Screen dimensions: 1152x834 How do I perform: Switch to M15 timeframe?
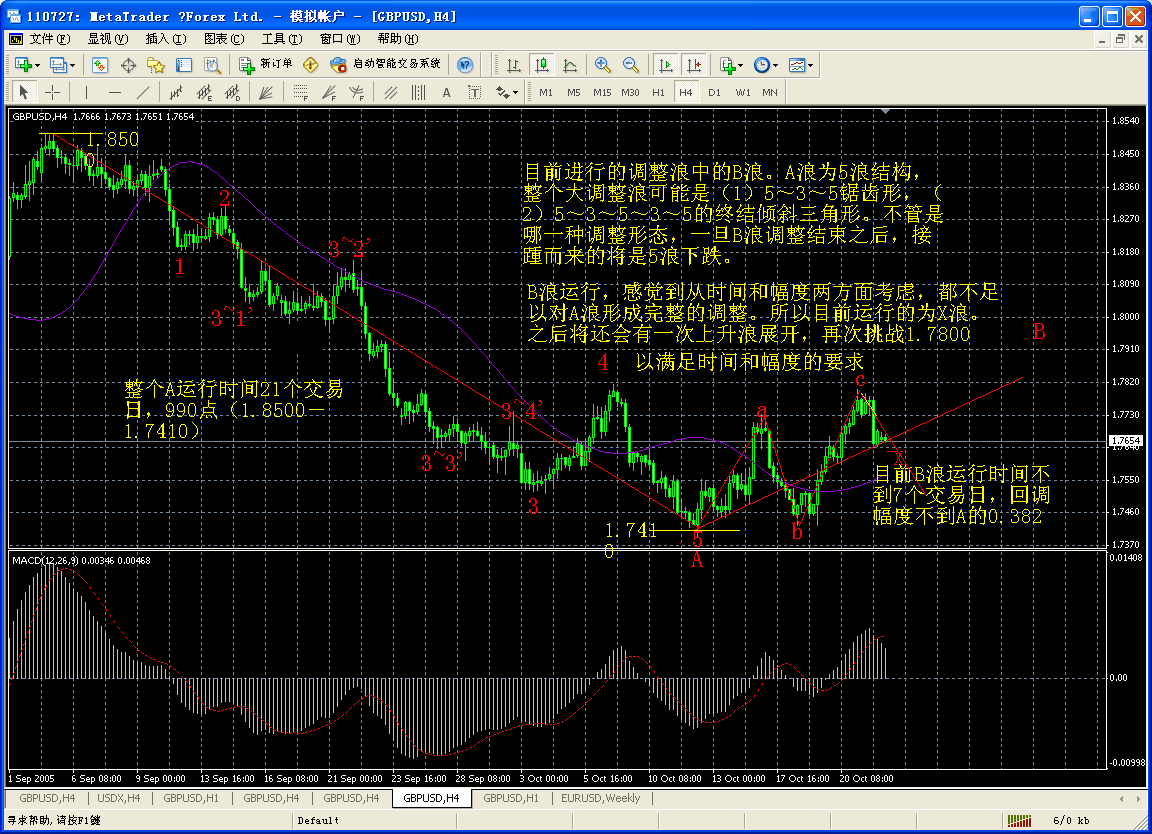[x=602, y=93]
